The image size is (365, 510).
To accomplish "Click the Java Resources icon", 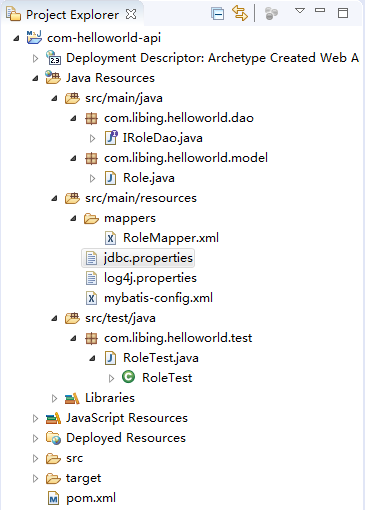I will 53,77.
